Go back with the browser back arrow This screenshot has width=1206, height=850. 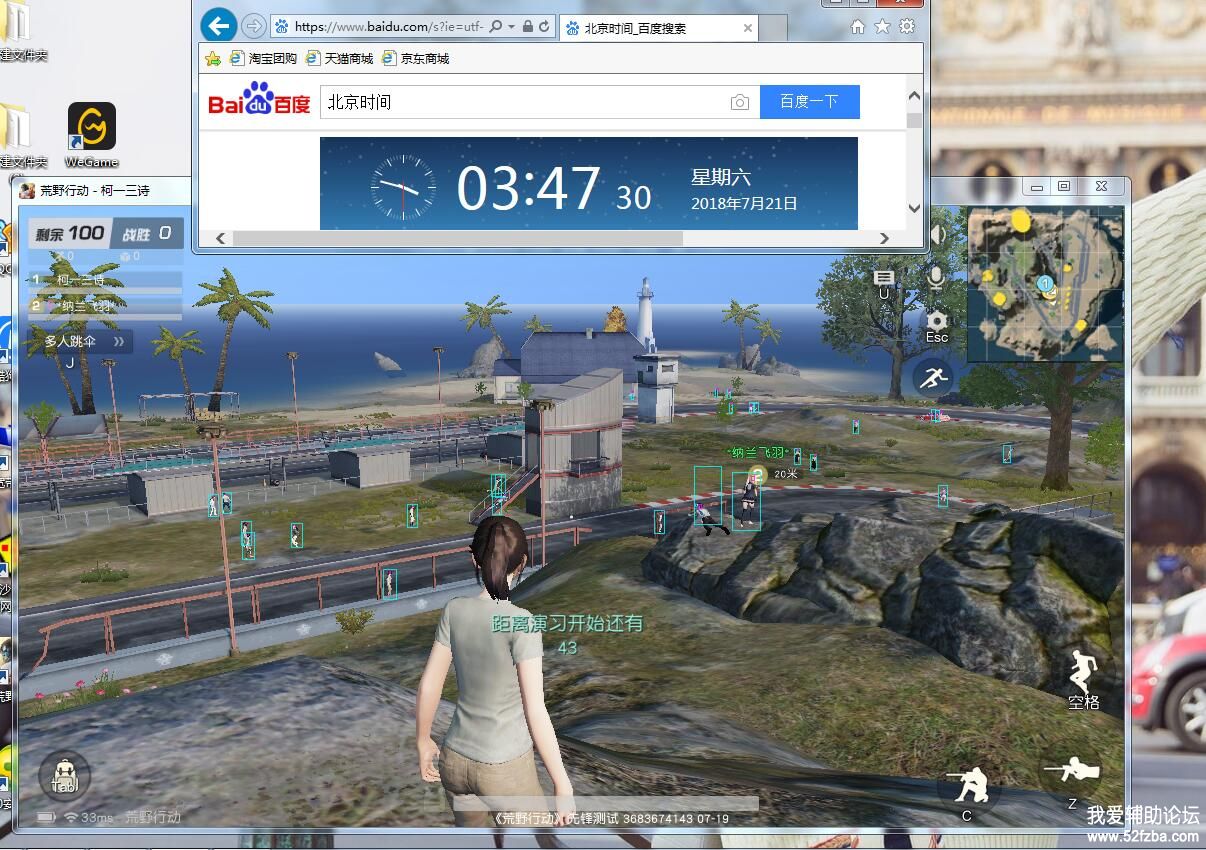pos(218,26)
